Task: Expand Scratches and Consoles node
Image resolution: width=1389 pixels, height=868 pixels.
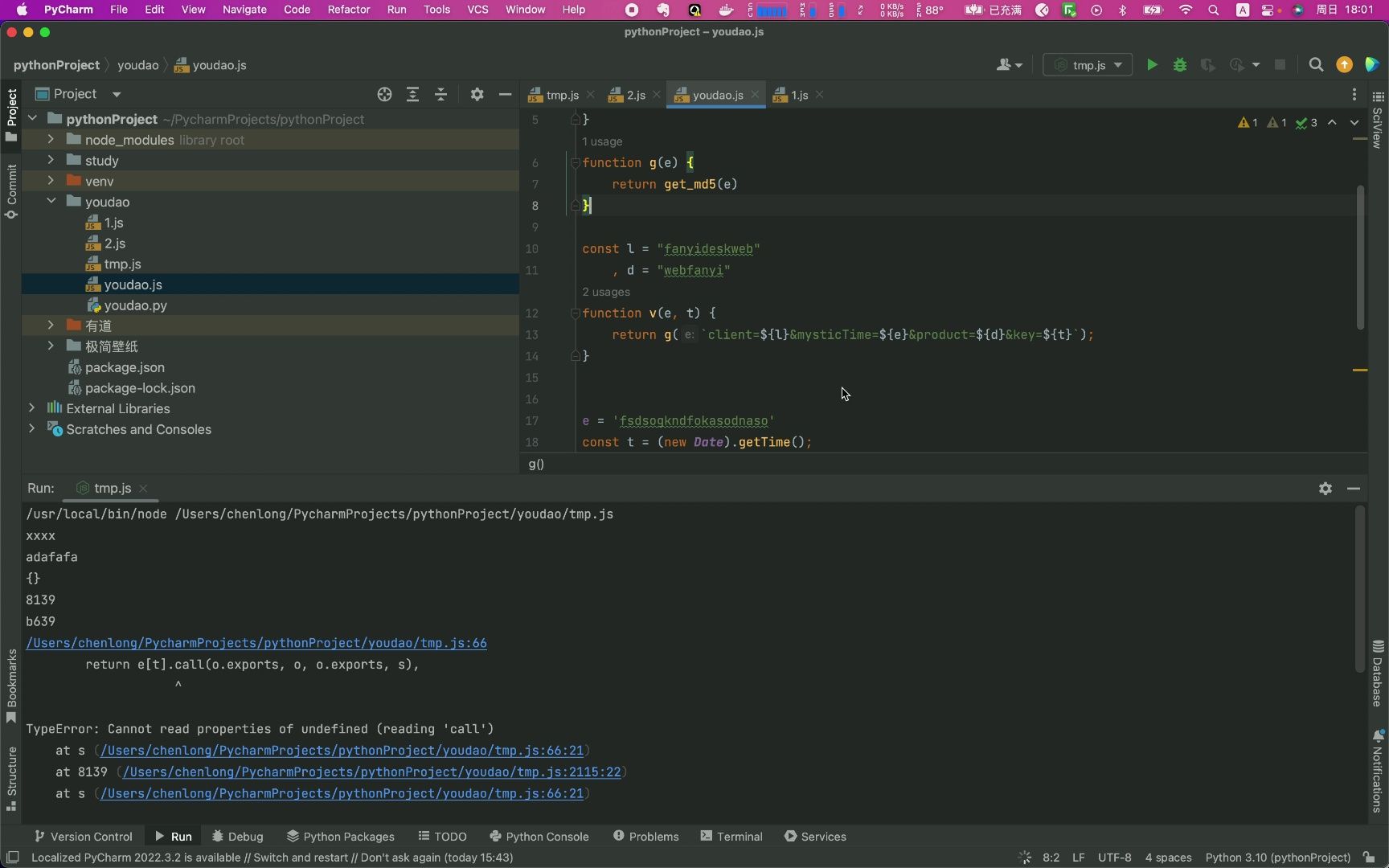Action: [31, 428]
